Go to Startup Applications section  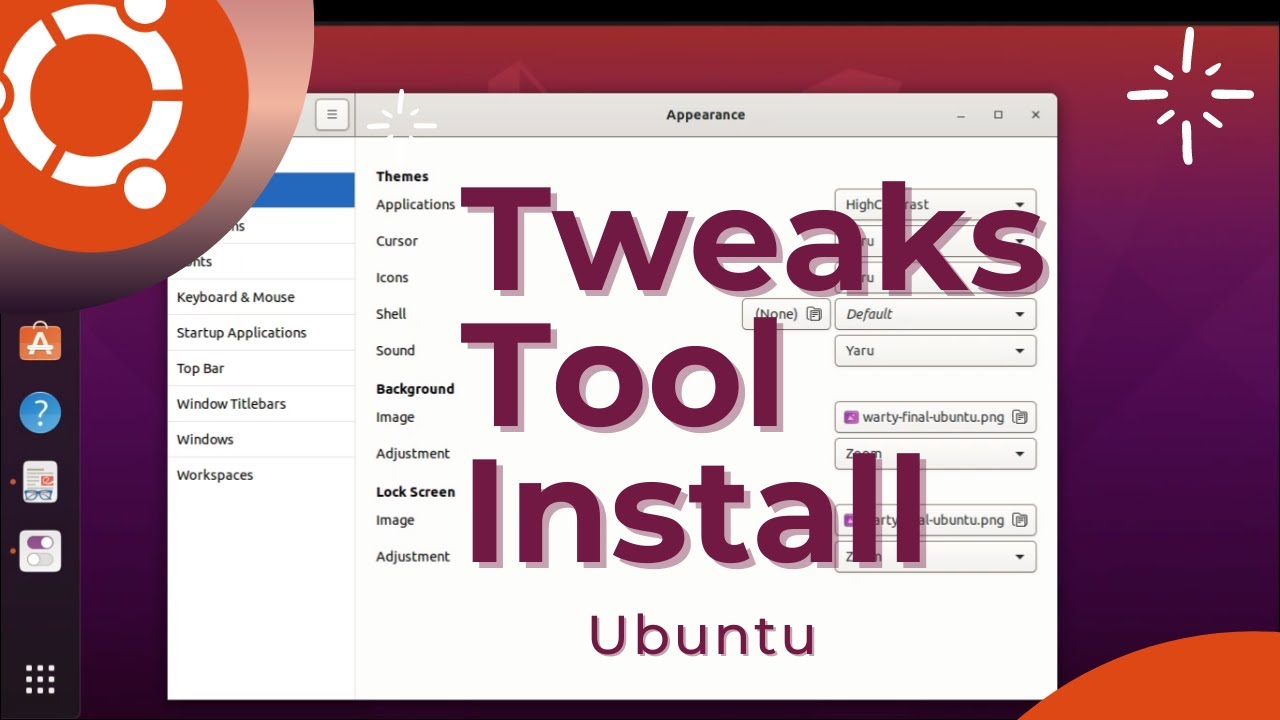261,333
